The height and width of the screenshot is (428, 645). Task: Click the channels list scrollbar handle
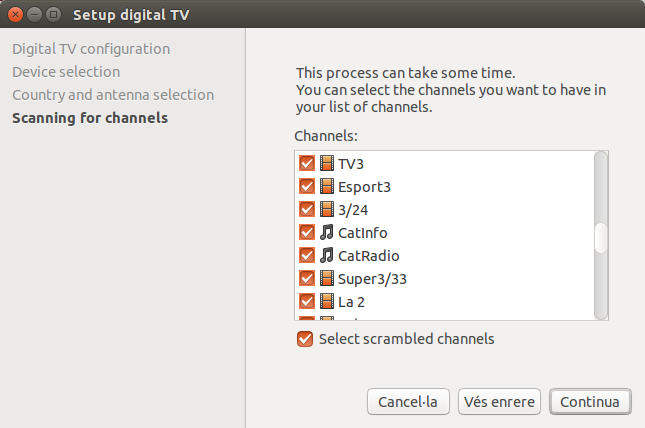[x=601, y=239]
